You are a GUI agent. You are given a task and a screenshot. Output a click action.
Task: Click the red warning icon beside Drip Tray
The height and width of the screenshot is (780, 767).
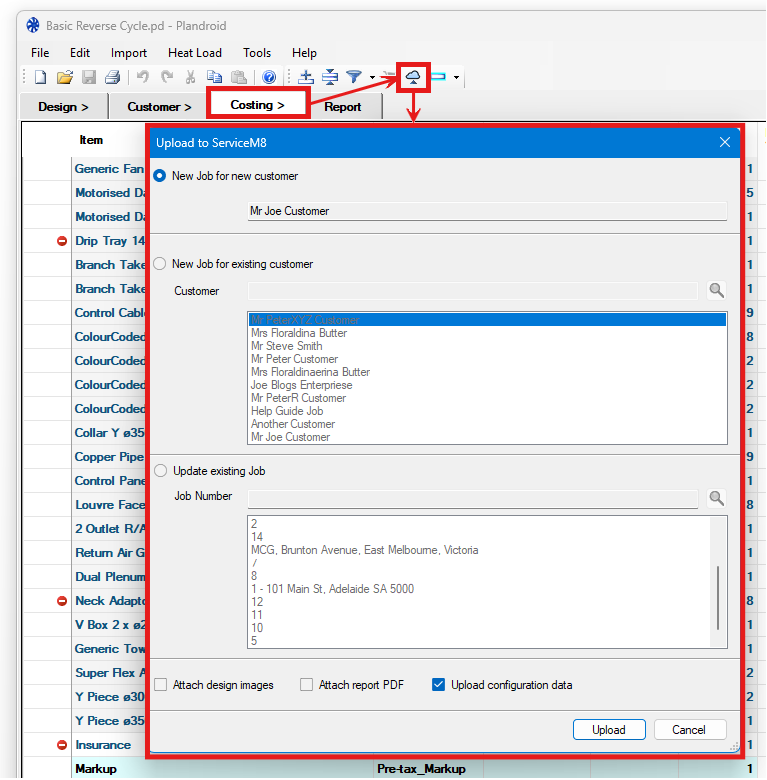(x=62, y=241)
